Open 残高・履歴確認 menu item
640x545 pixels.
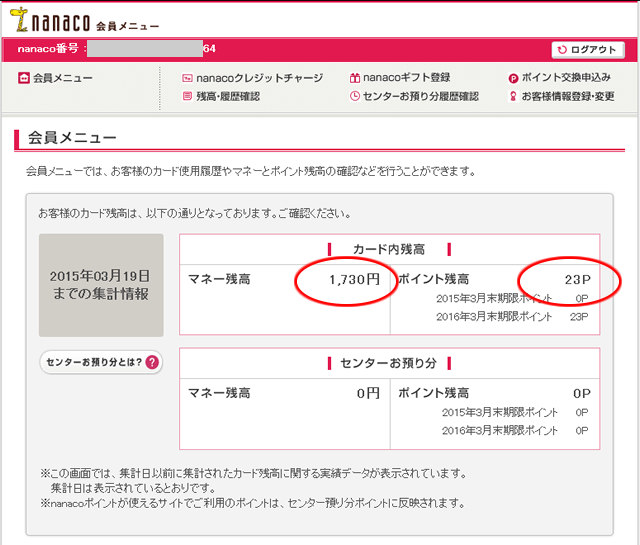[x=228, y=96]
